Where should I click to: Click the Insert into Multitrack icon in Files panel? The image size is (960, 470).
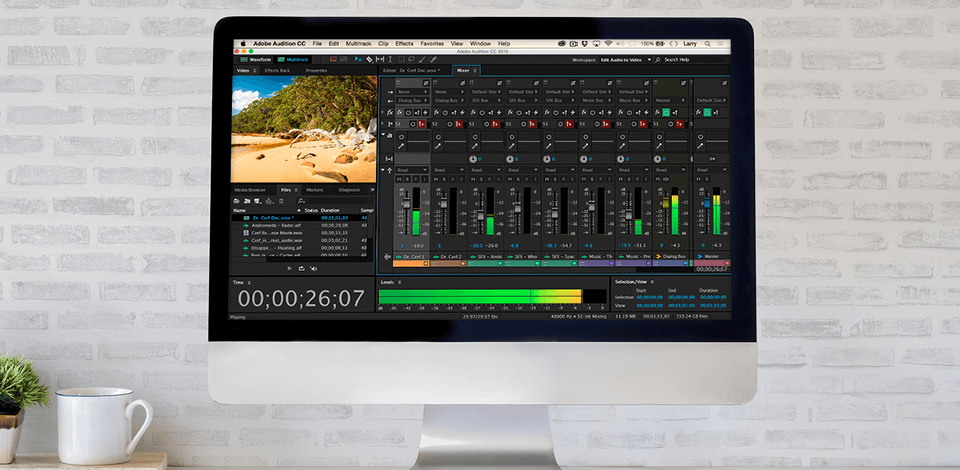[x=269, y=201]
